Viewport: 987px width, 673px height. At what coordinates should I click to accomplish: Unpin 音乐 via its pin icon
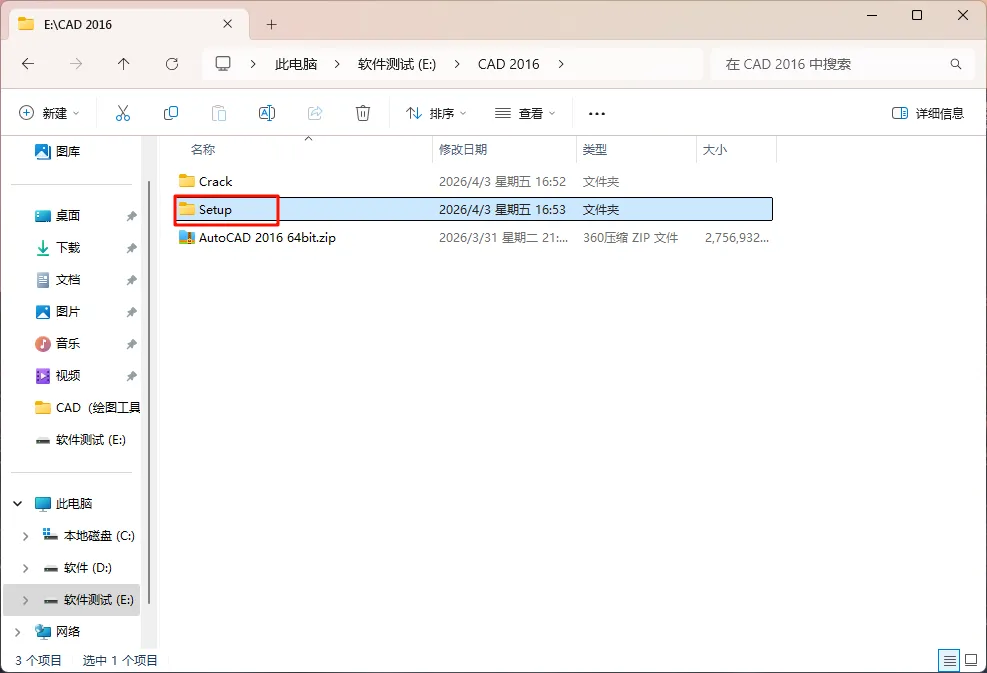(132, 344)
